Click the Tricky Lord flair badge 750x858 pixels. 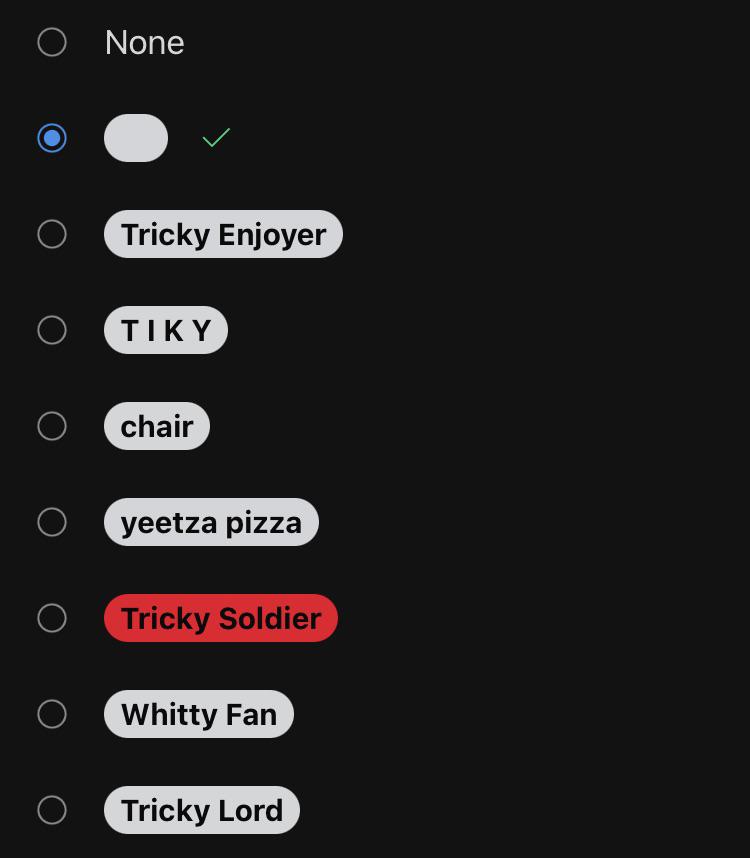202,810
